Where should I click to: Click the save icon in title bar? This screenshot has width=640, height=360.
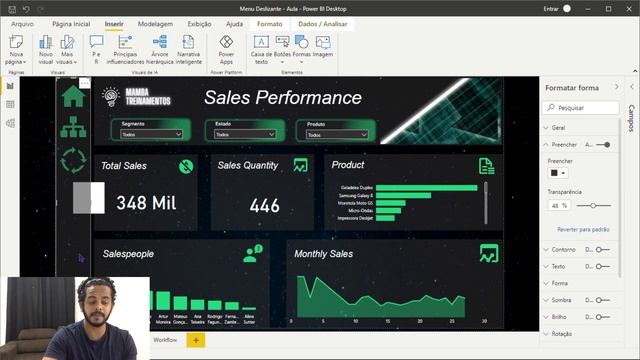click(12, 9)
